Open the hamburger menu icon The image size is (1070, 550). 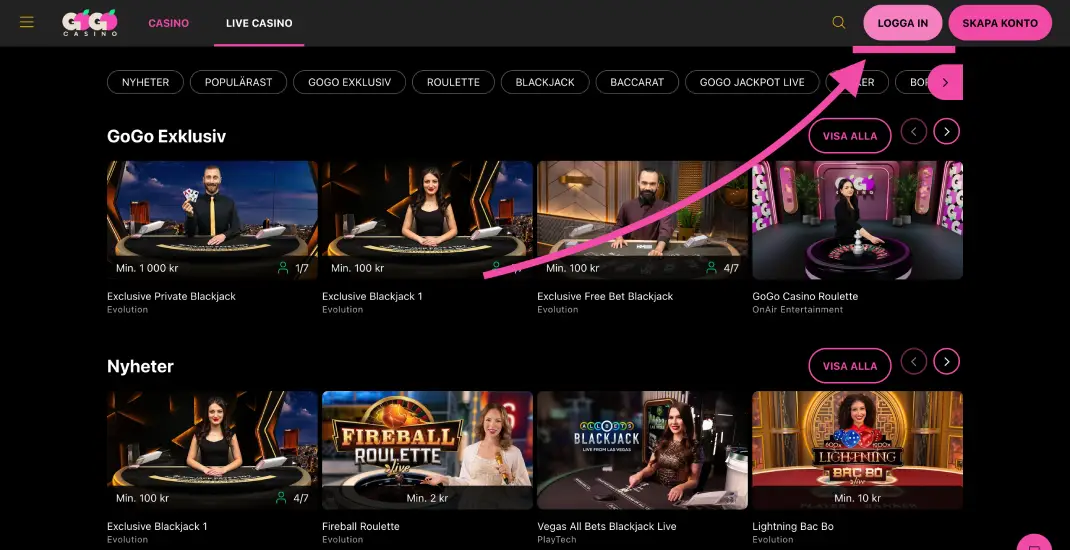[27, 23]
